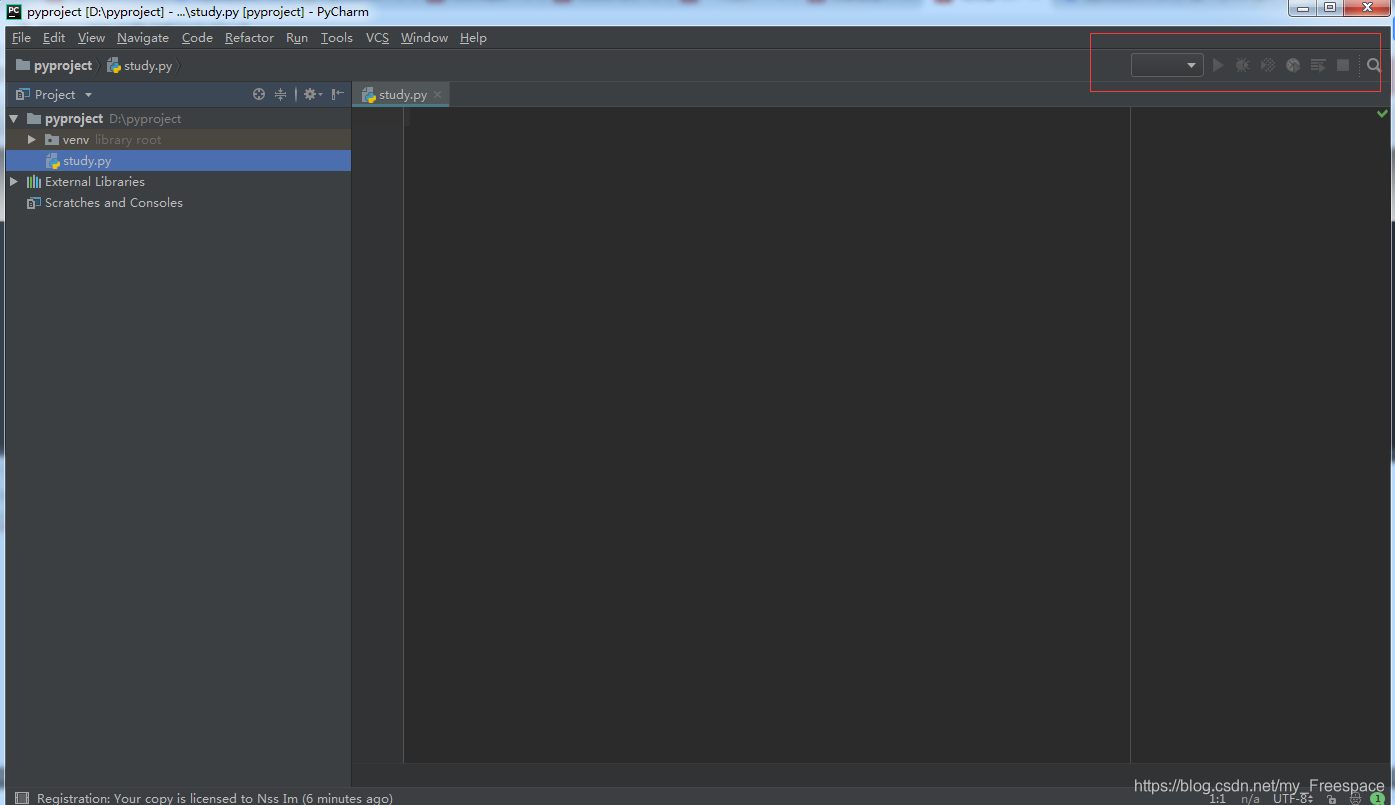Select Scratches and Consoles node

(x=178, y=202)
